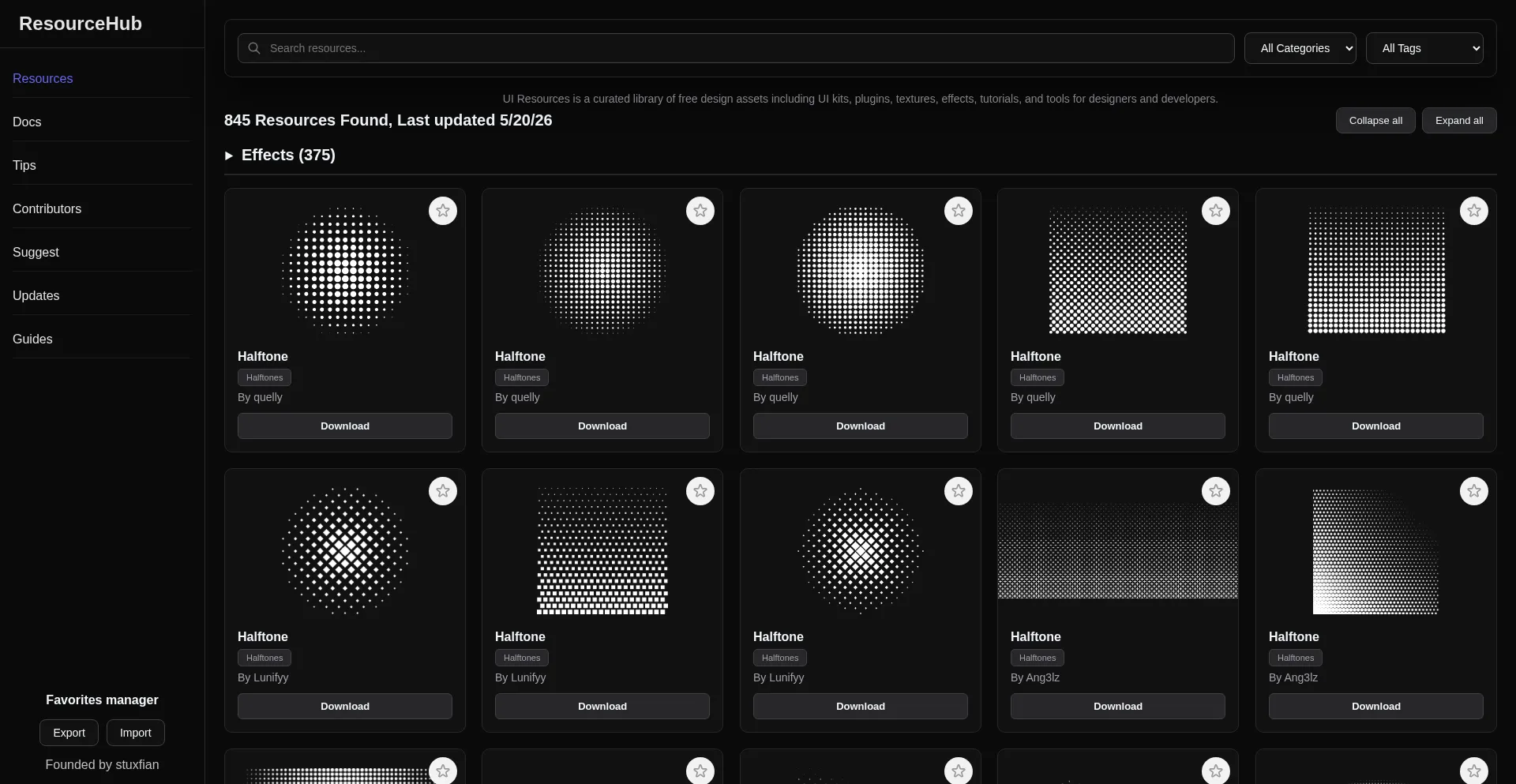Open the corner-fade square thumbnail by Ang3lz
This screenshot has width=1516, height=784.
[1376, 551]
